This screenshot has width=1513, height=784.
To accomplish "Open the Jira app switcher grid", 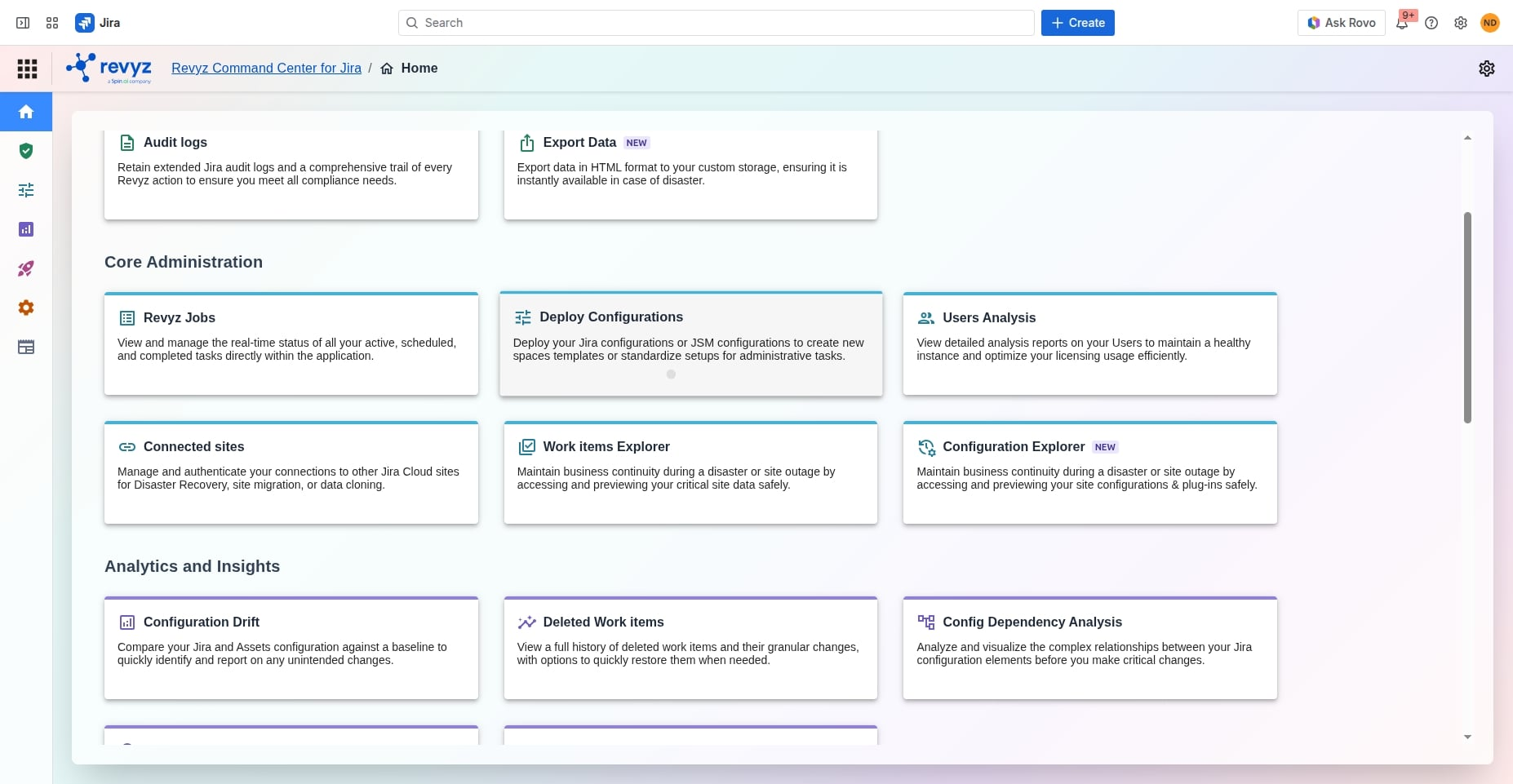I will (52, 23).
